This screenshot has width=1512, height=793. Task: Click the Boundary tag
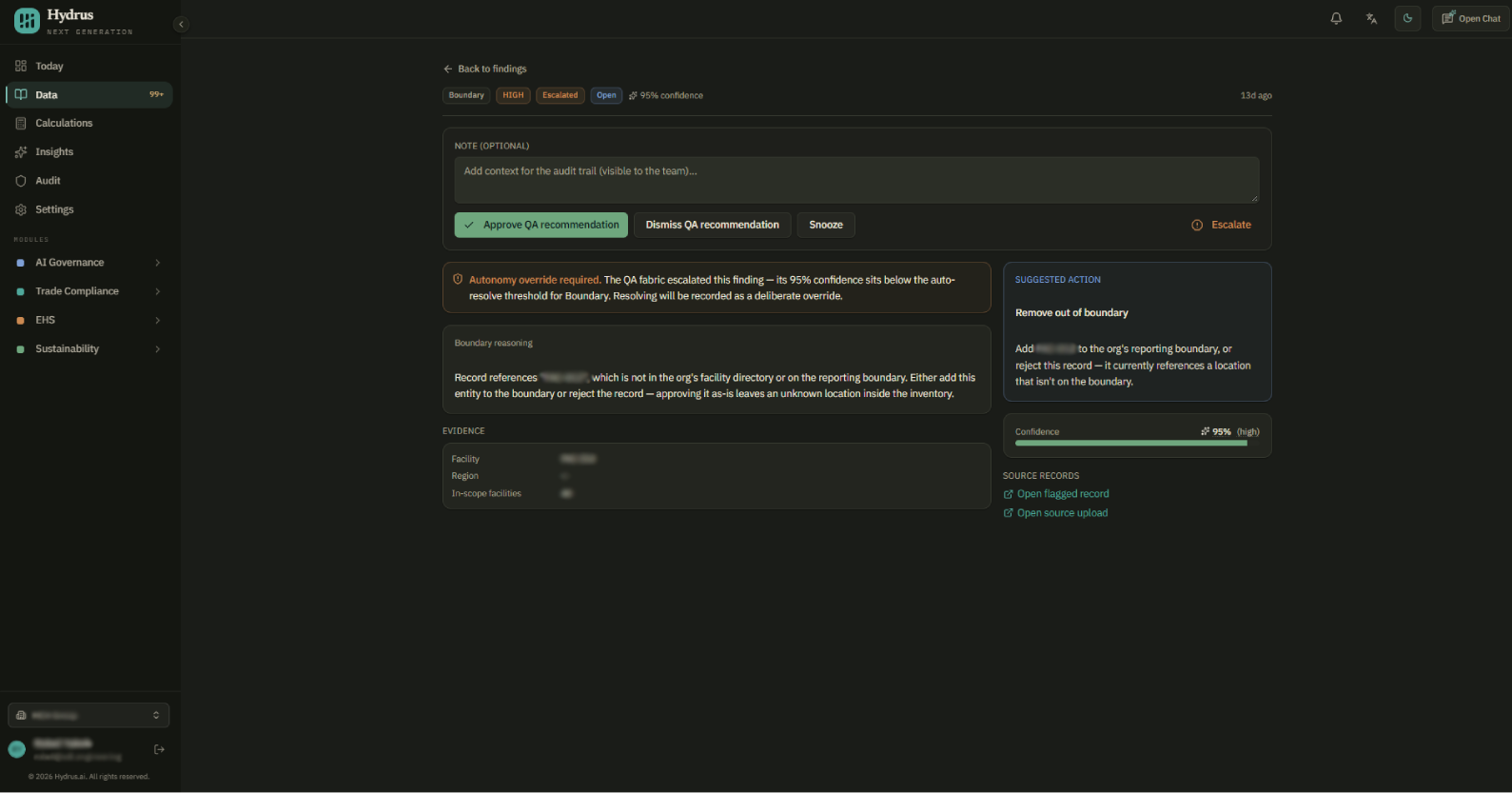[x=466, y=95]
